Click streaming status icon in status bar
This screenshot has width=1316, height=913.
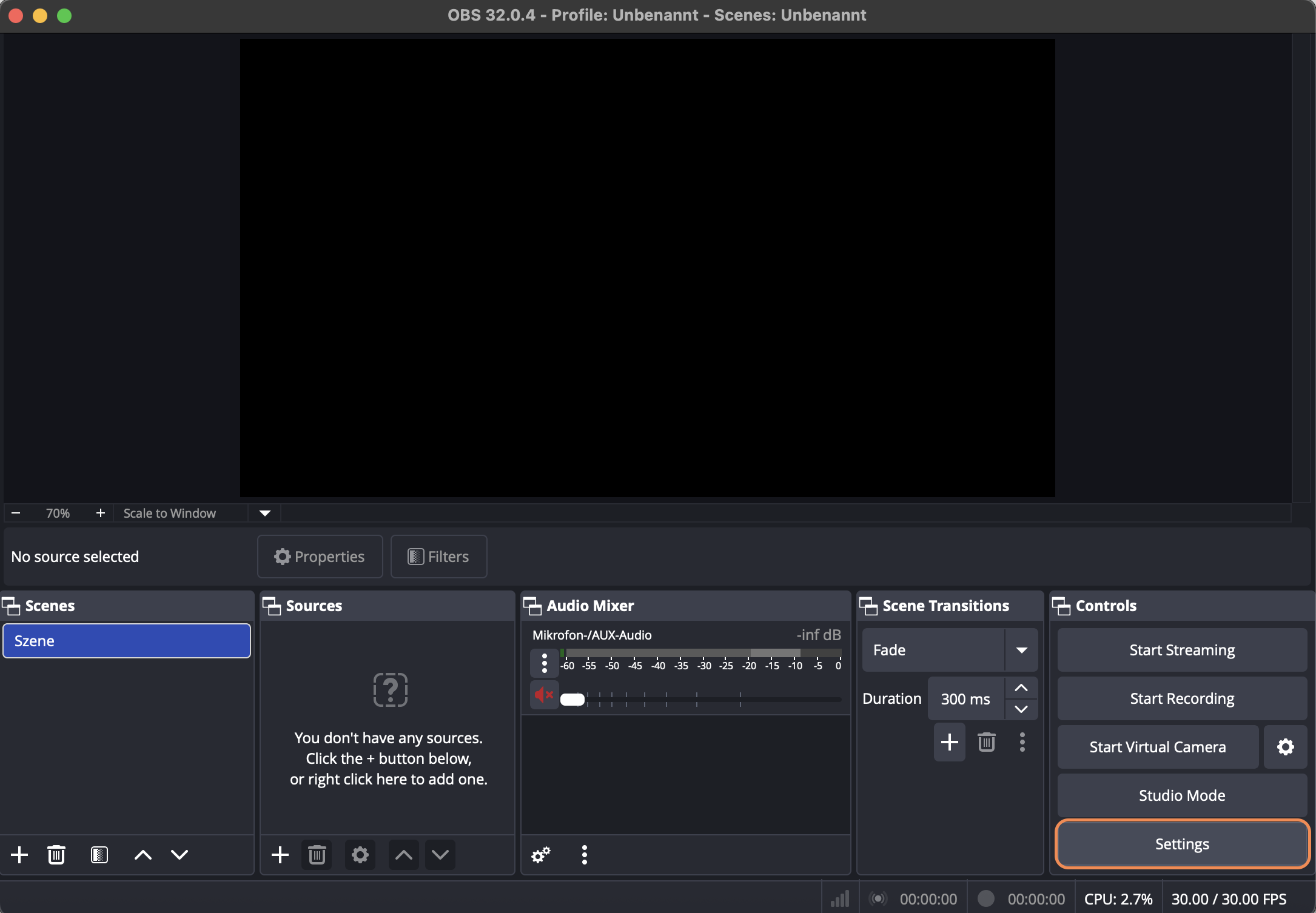[x=878, y=899]
